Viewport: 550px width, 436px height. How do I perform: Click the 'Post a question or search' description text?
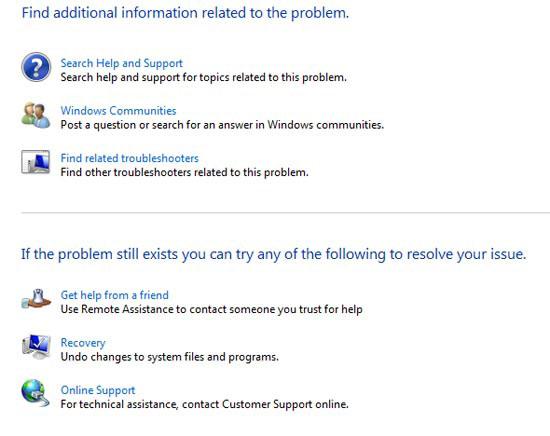pyautogui.click(x=222, y=125)
